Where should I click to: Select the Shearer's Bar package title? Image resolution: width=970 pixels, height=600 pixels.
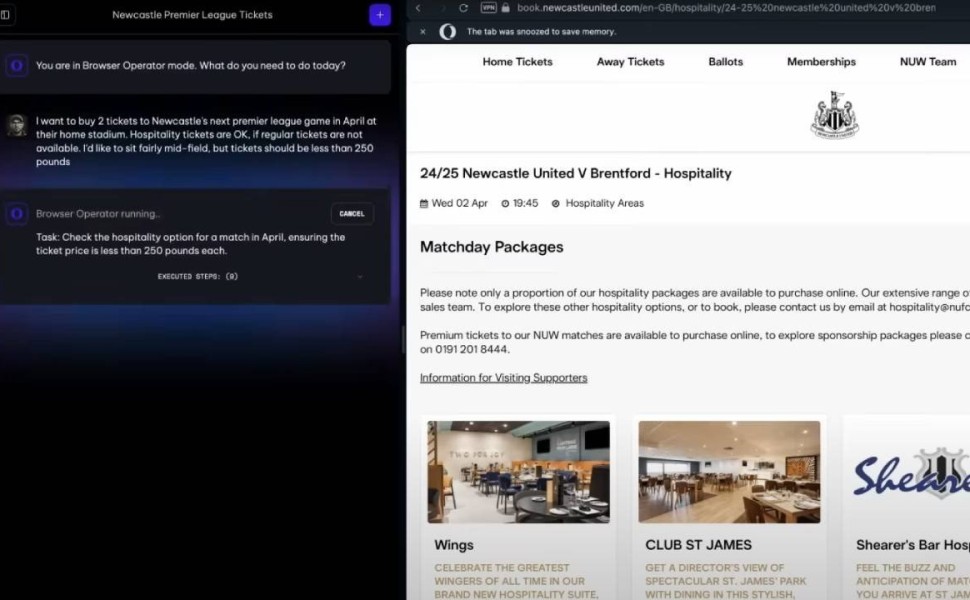coord(912,545)
